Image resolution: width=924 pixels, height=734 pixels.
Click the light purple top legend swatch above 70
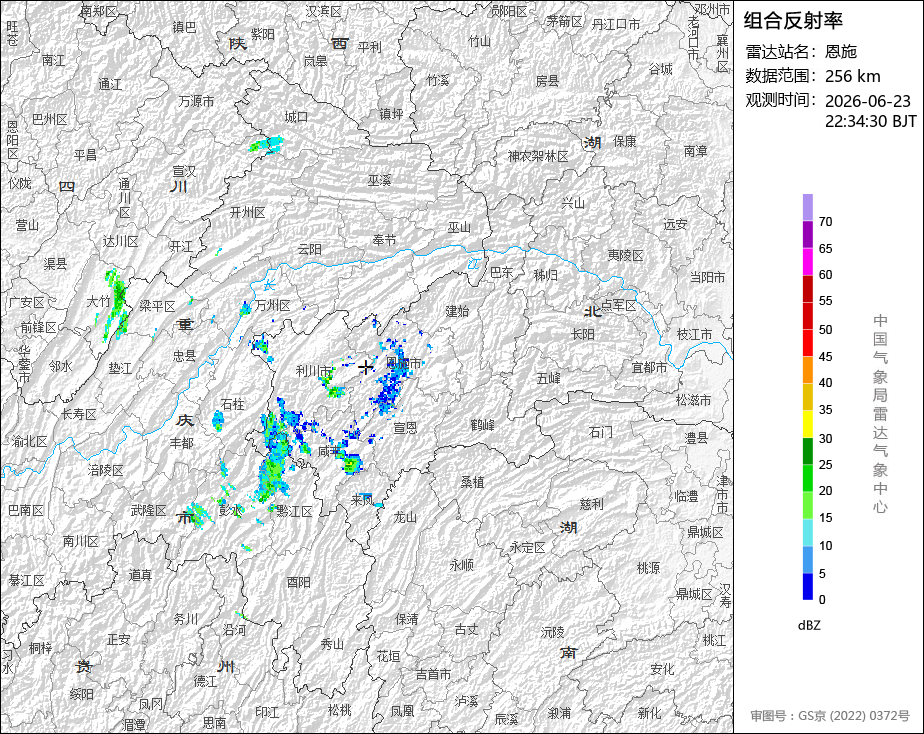pos(807,207)
